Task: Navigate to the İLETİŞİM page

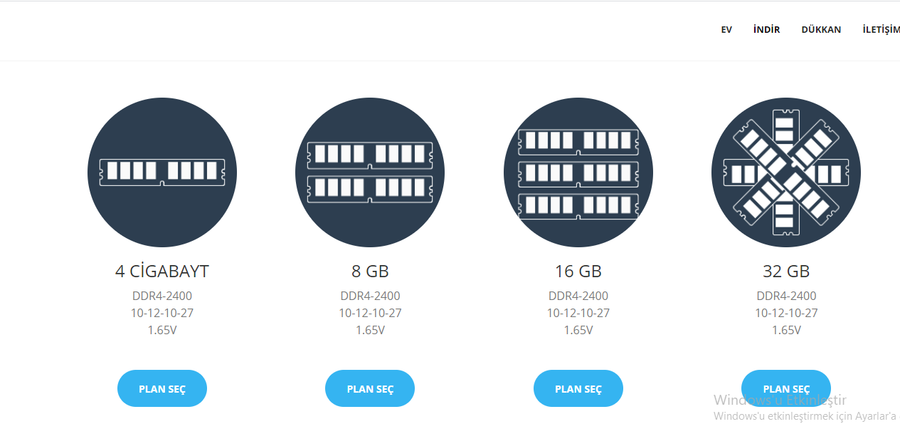Action: tap(880, 30)
